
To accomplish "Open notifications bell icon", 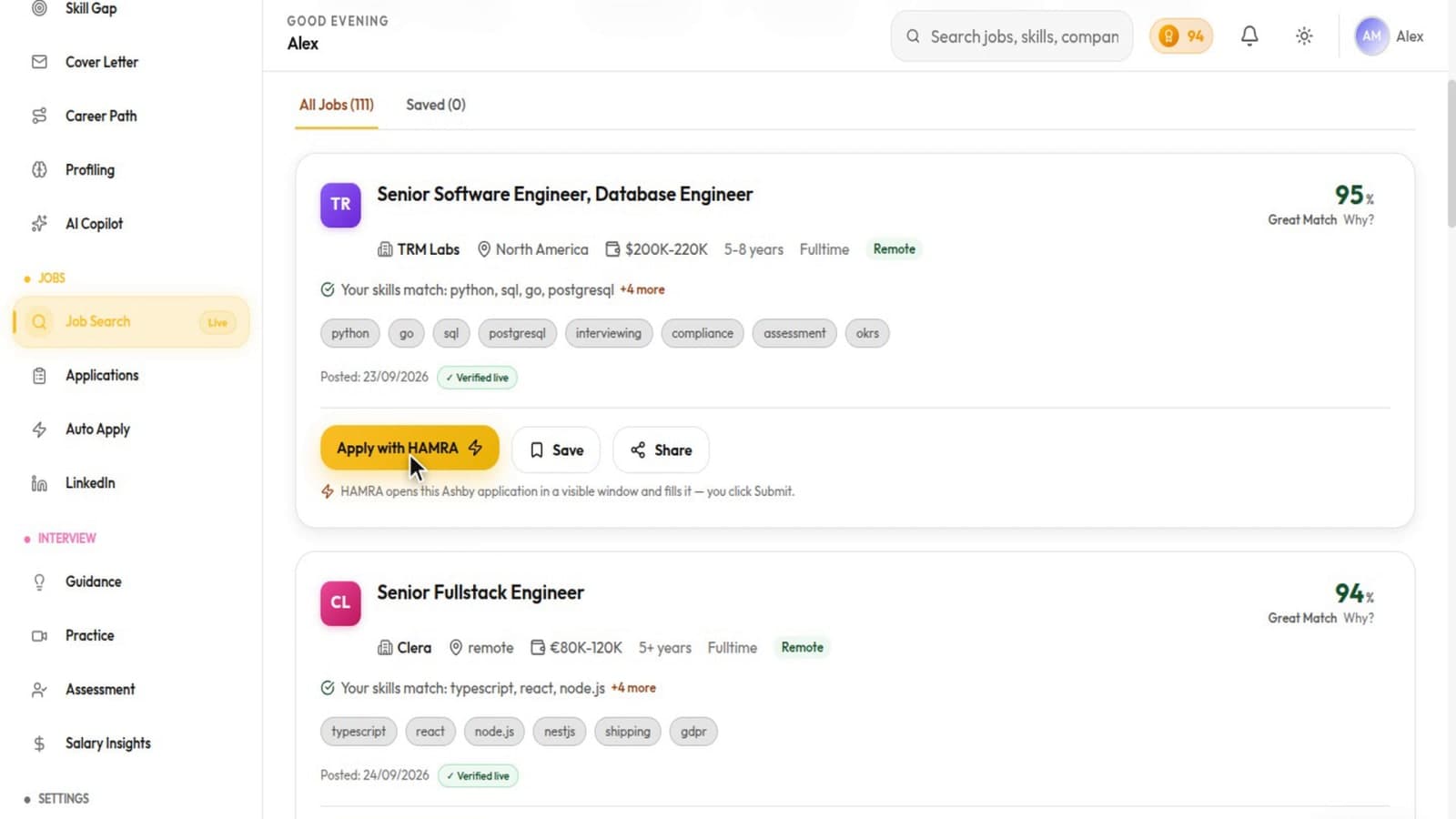I will [x=1249, y=36].
